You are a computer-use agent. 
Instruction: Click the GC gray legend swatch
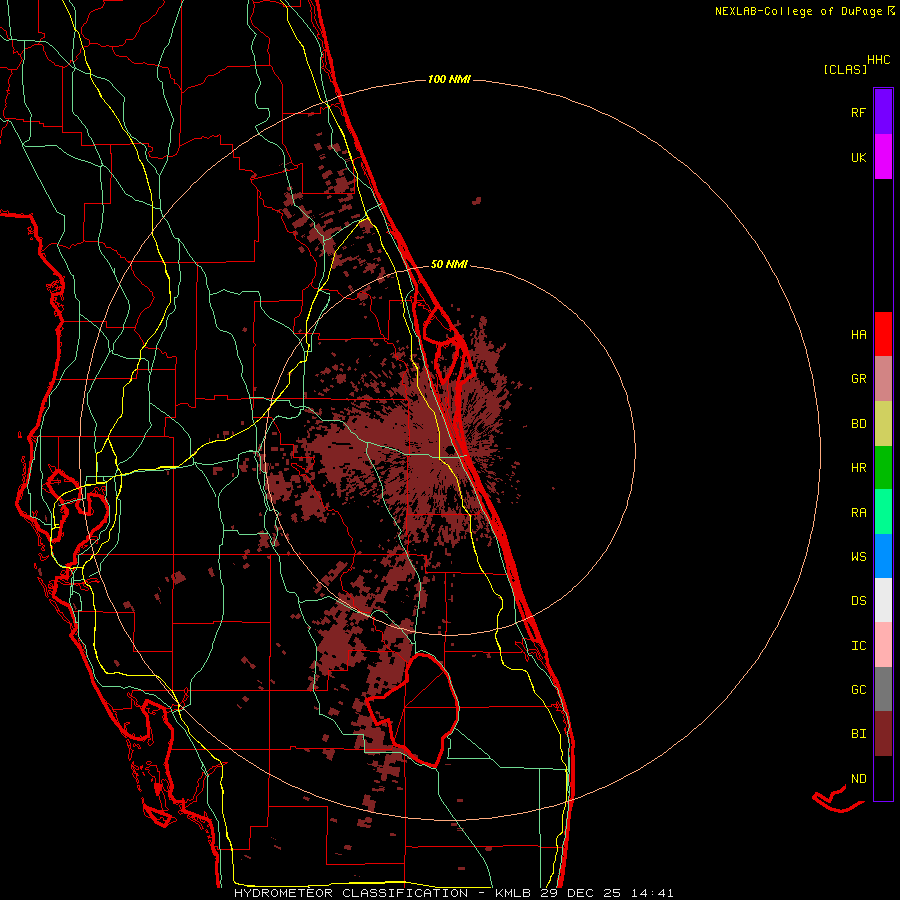[x=883, y=689]
